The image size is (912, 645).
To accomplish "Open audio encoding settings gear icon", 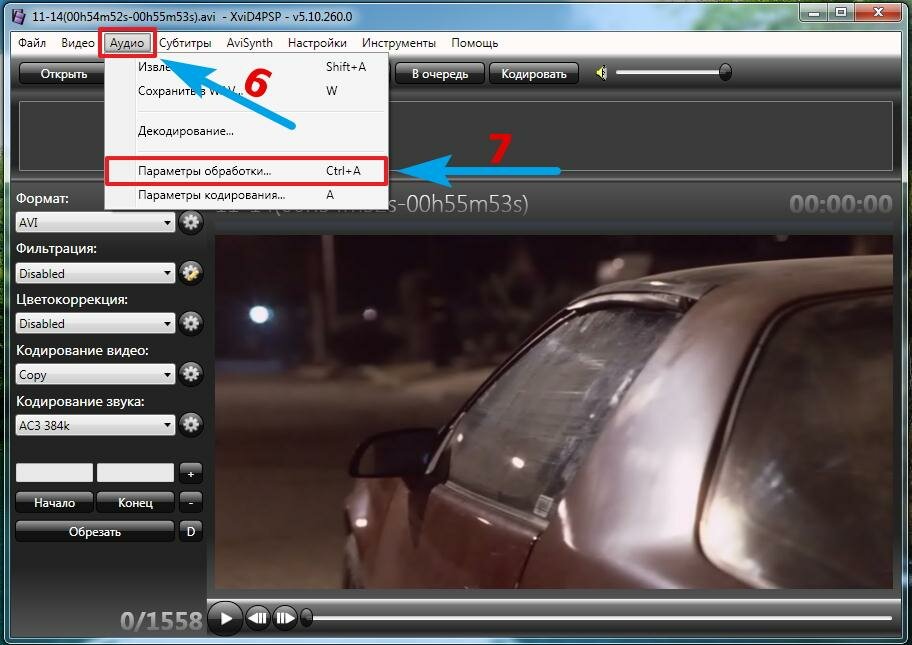I will 191,425.
